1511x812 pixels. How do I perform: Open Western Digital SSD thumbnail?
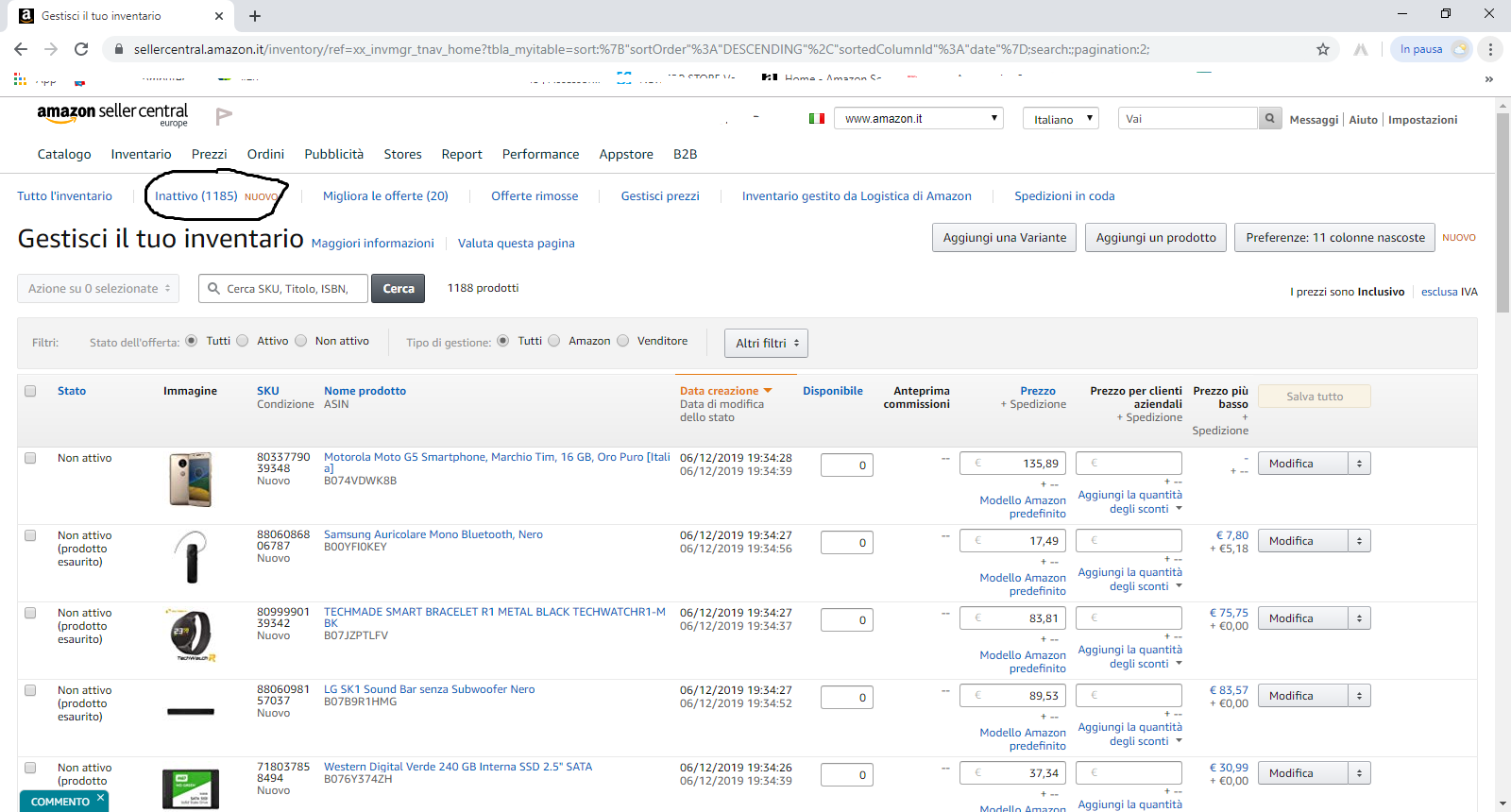point(190,788)
